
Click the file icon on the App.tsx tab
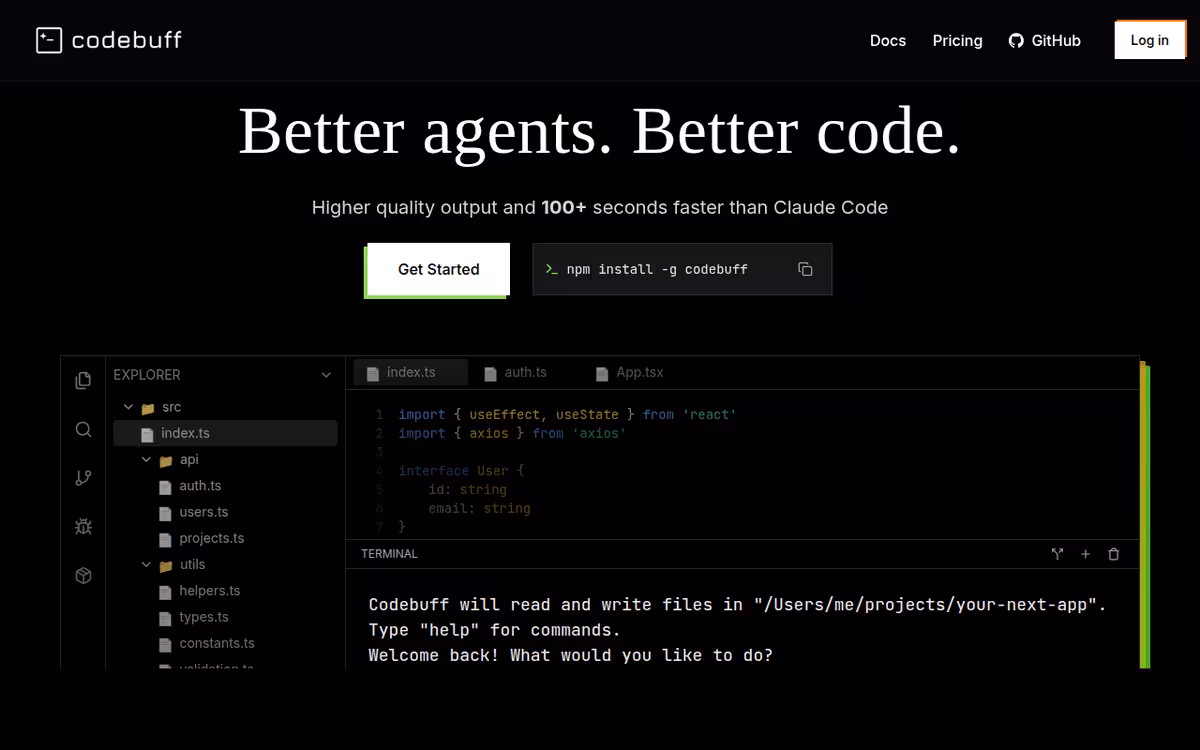click(602, 374)
